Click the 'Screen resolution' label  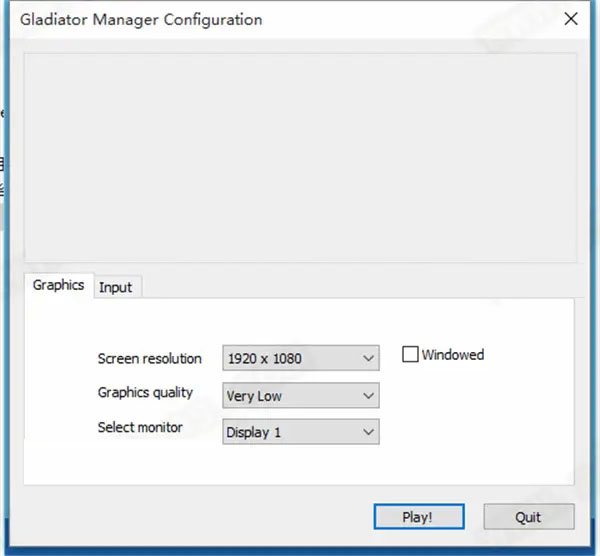150,359
